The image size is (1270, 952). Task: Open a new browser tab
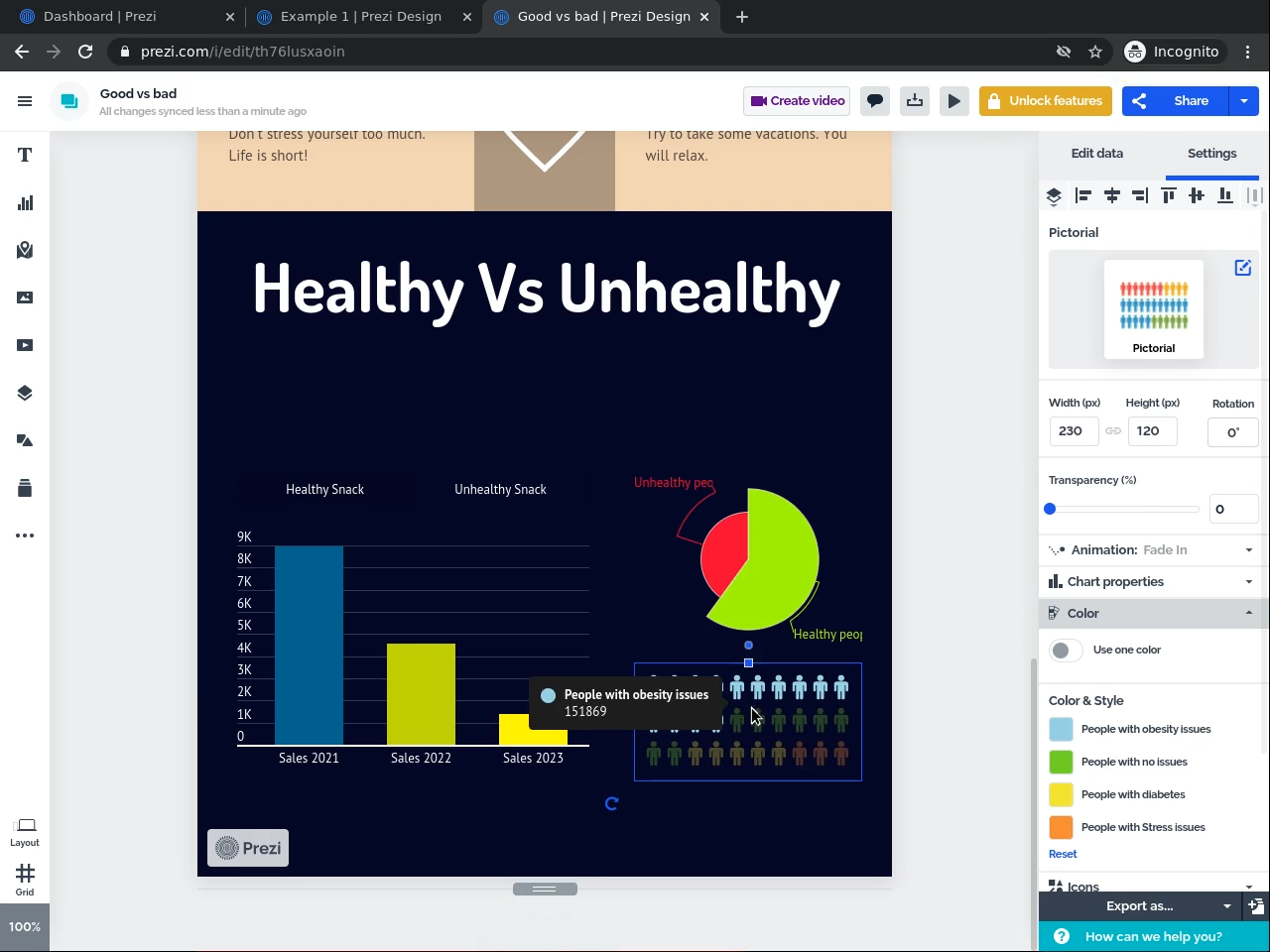point(742,17)
